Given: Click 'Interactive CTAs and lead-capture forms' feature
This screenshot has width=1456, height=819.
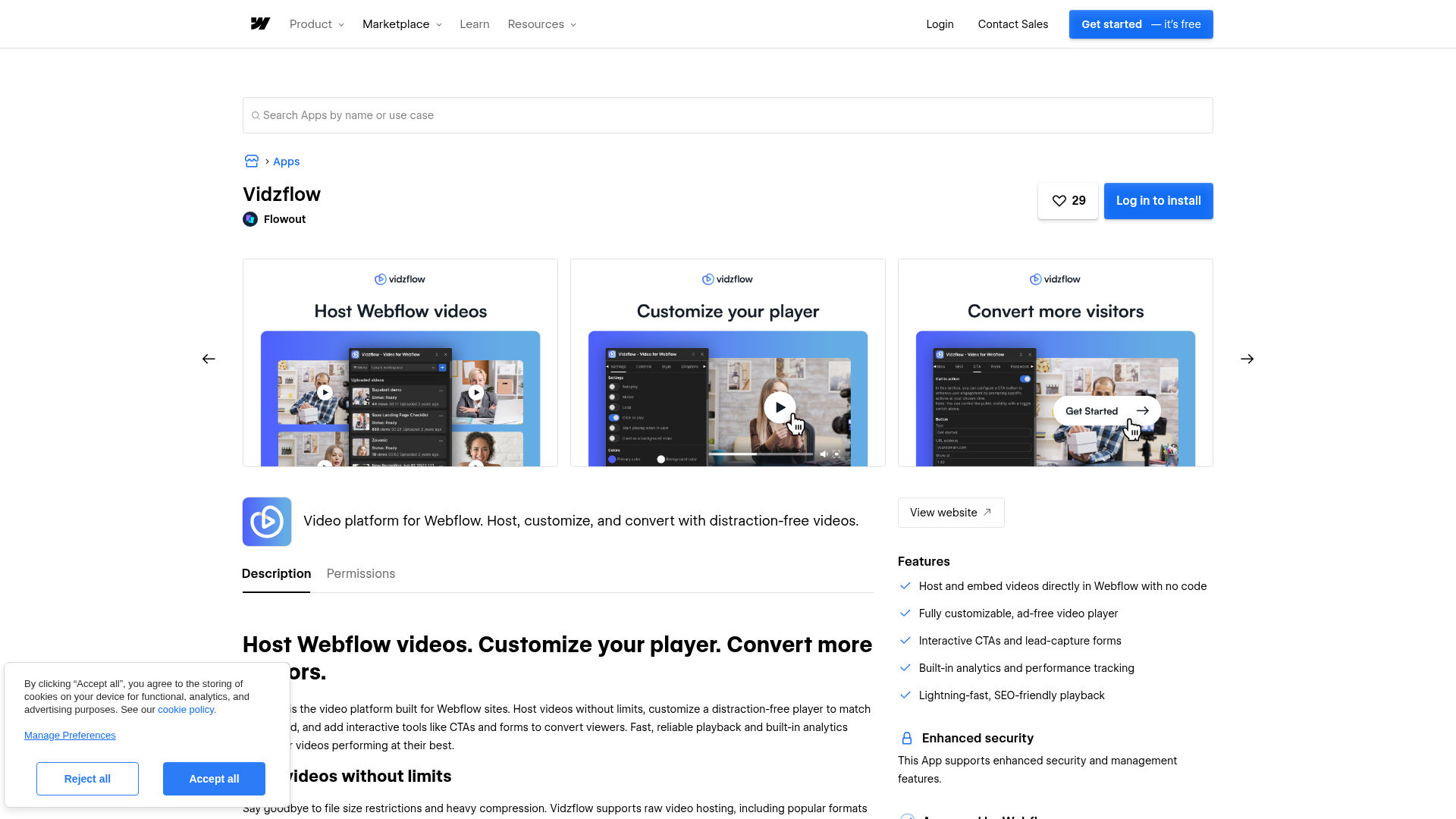Looking at the screenshot, I should [x=1020, y=641].
